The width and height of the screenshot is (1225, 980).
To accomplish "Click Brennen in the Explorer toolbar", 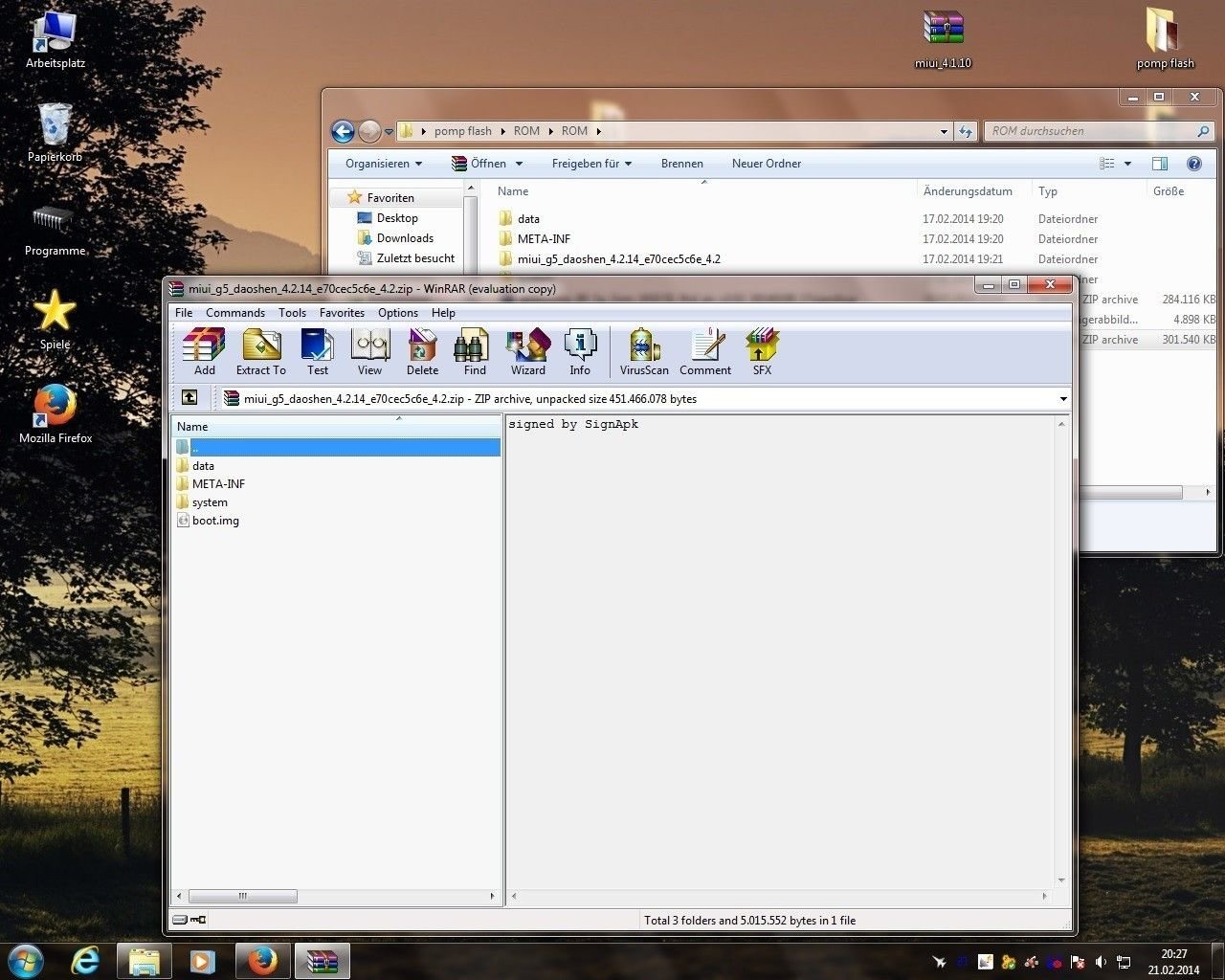I will [x=682, y=164].
